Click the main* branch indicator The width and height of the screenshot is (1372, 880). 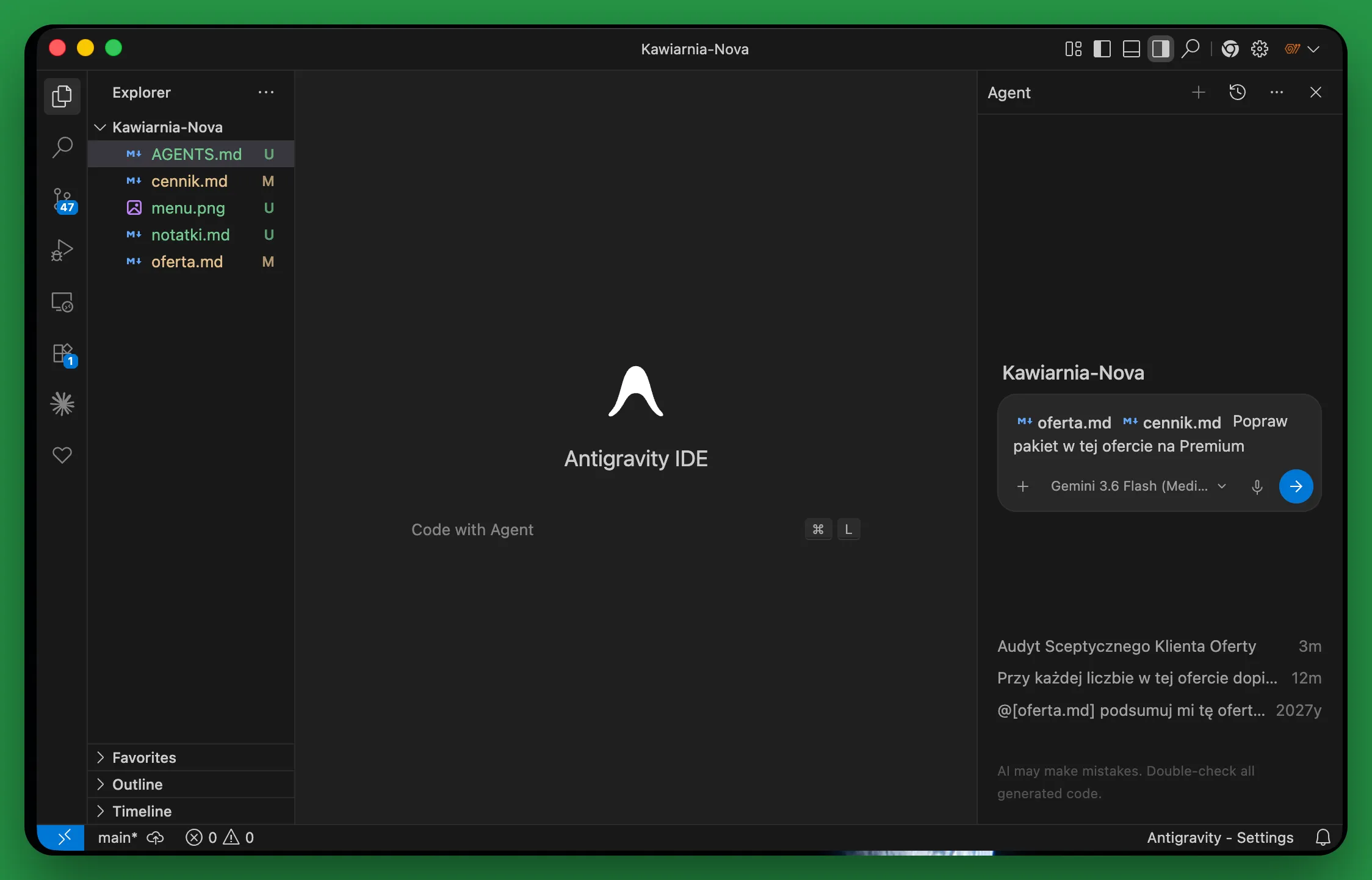tap(118, 837)
